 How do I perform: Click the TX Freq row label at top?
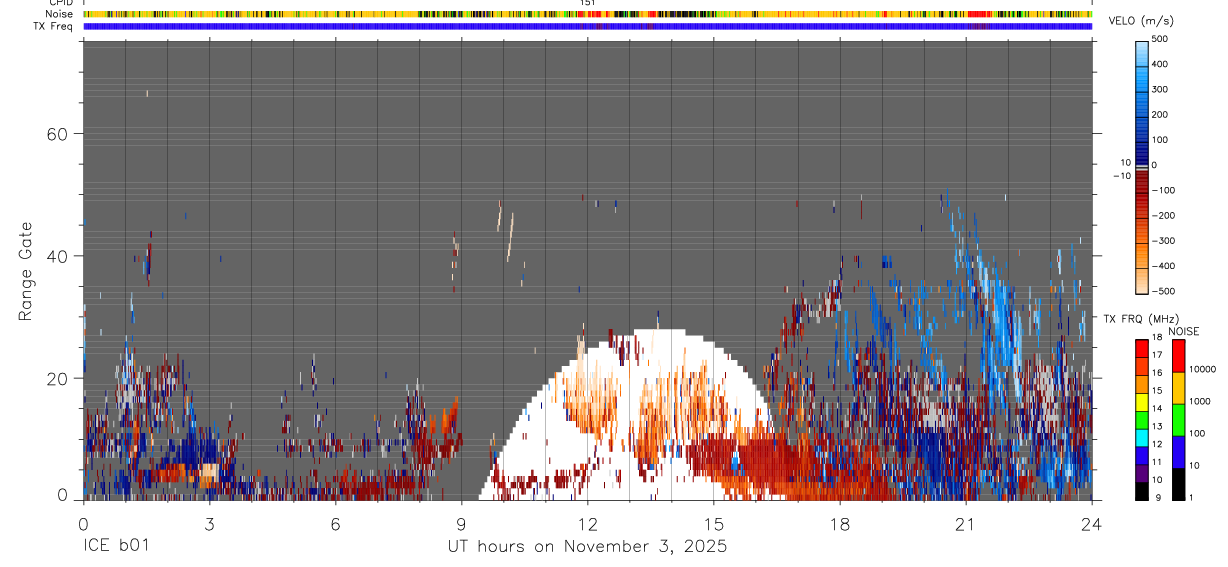click(54, 26)
